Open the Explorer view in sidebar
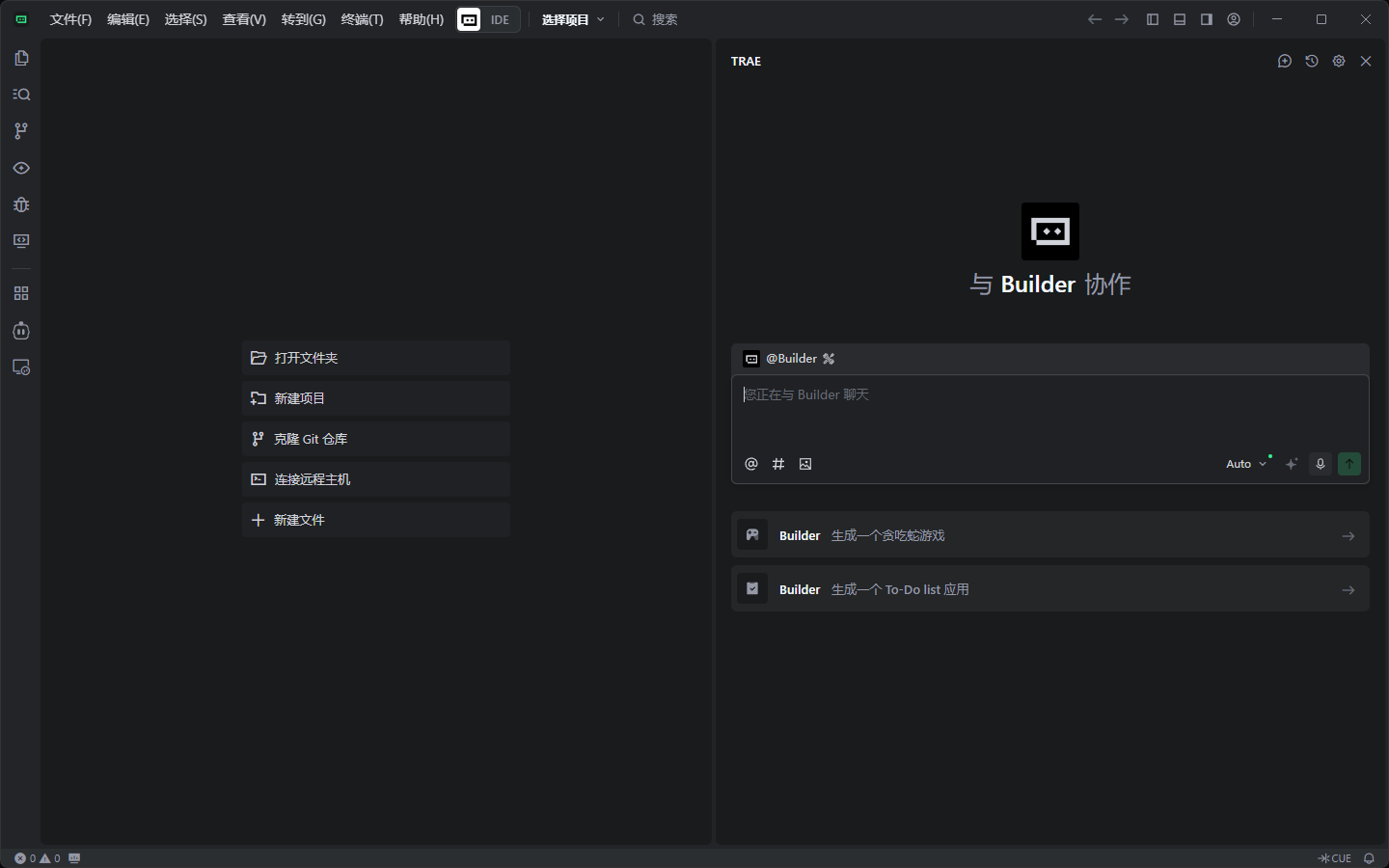Viewport: 1389px width, 868px height. 21,58
